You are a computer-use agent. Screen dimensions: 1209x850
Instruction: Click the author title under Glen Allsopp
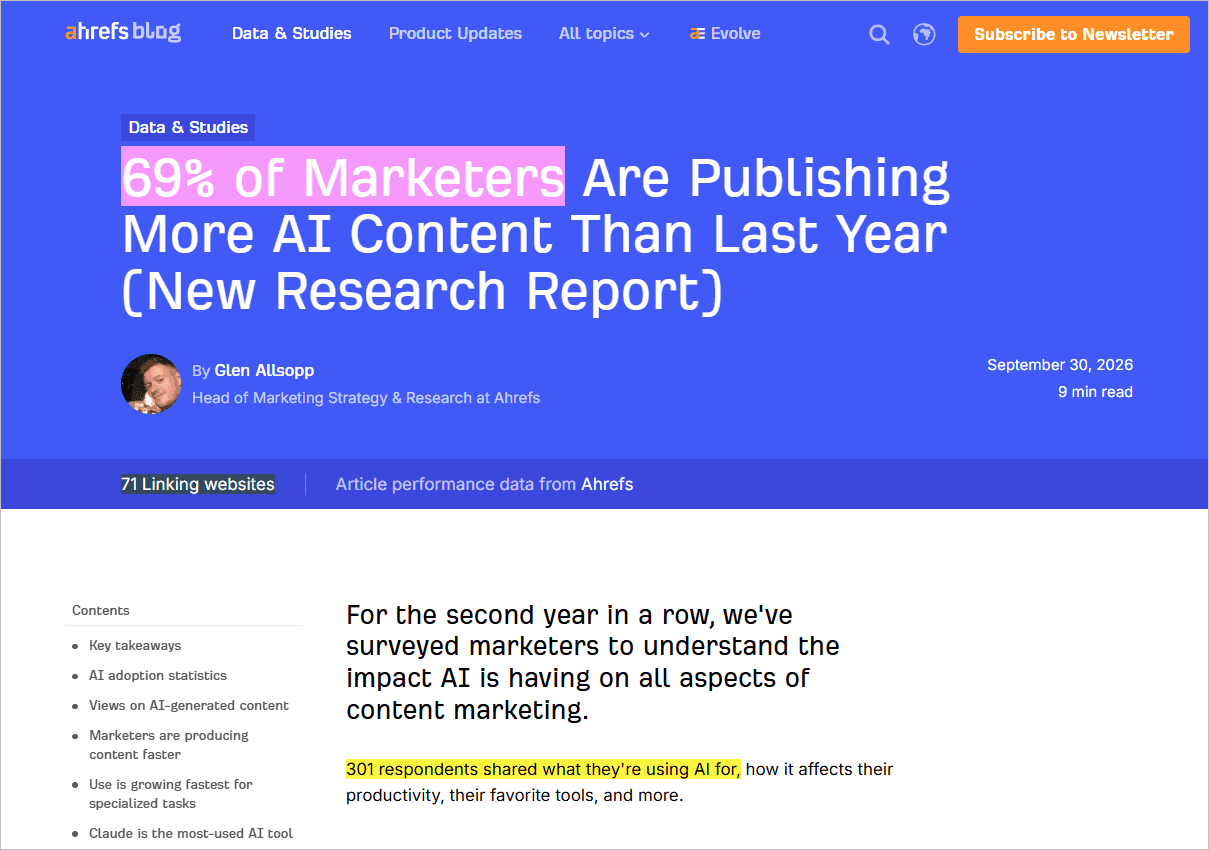pos(366,398)
